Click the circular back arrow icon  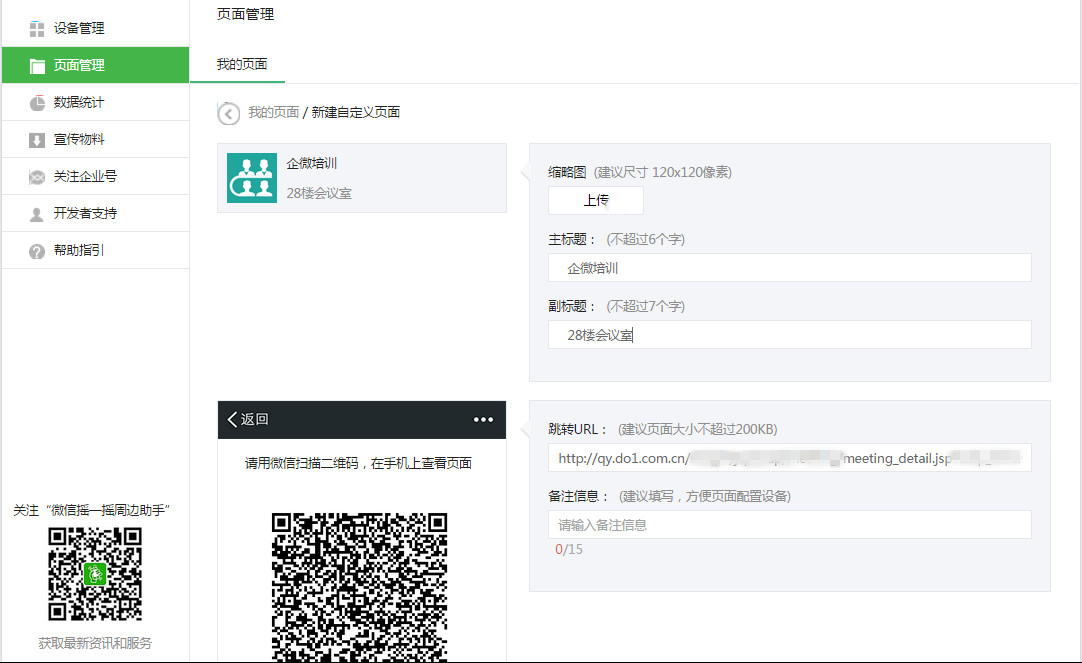(228, 113)
